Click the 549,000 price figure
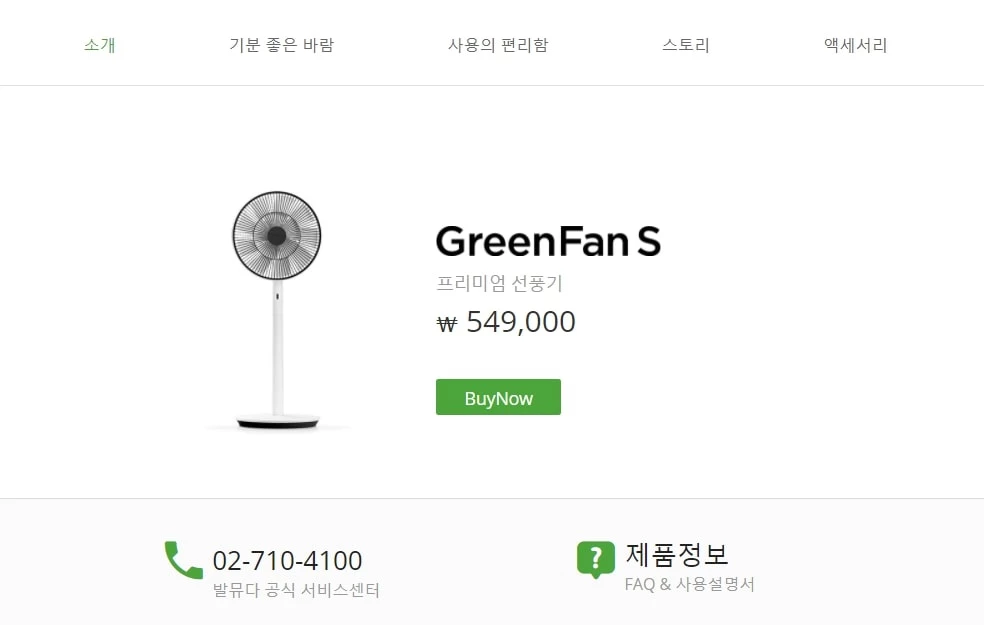The image size is (984, 625). 521,322
